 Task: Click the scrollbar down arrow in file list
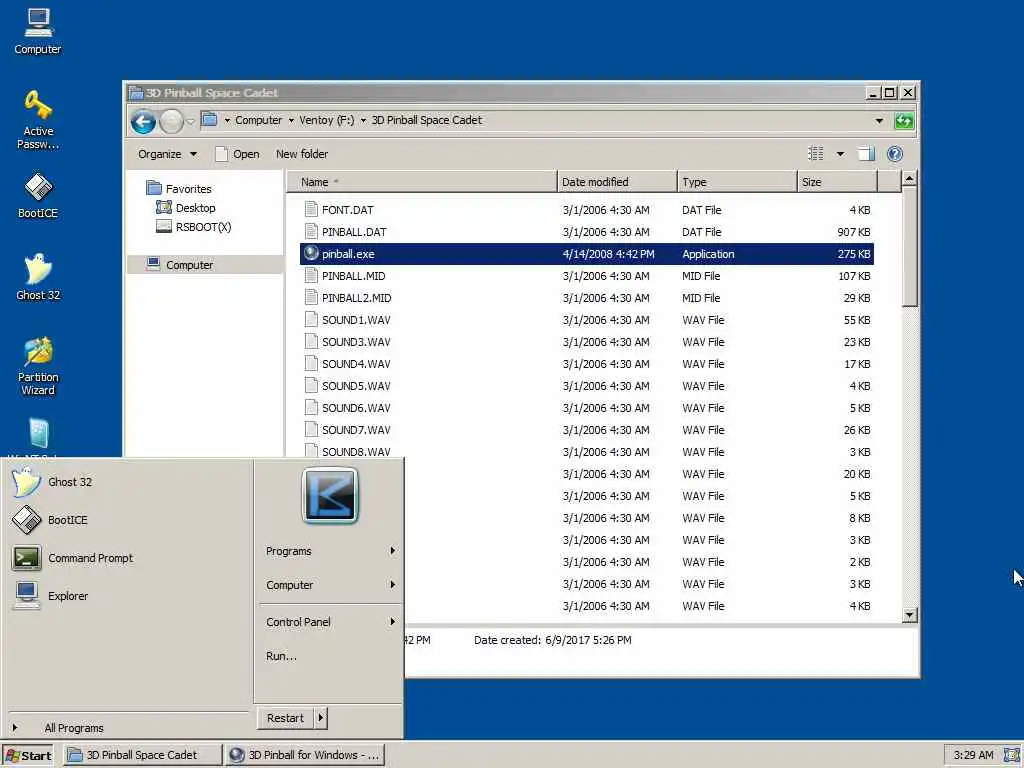910,615
